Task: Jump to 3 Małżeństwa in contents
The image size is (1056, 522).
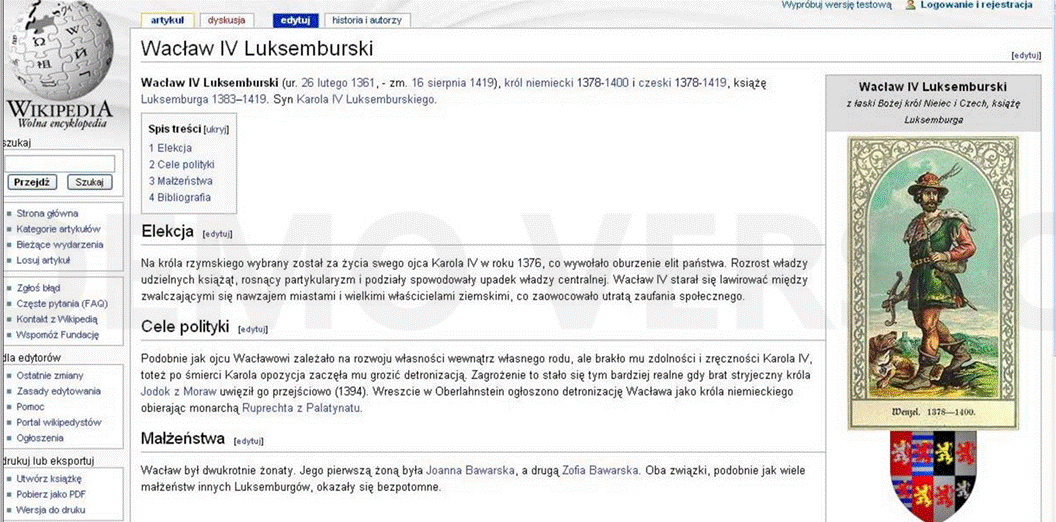Action: [180, 181]
